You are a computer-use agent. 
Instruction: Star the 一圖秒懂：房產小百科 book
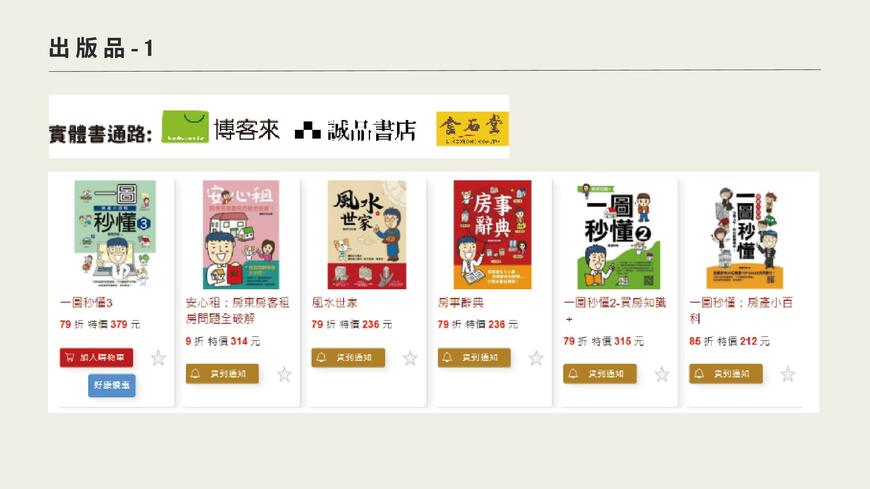(788, 375)
